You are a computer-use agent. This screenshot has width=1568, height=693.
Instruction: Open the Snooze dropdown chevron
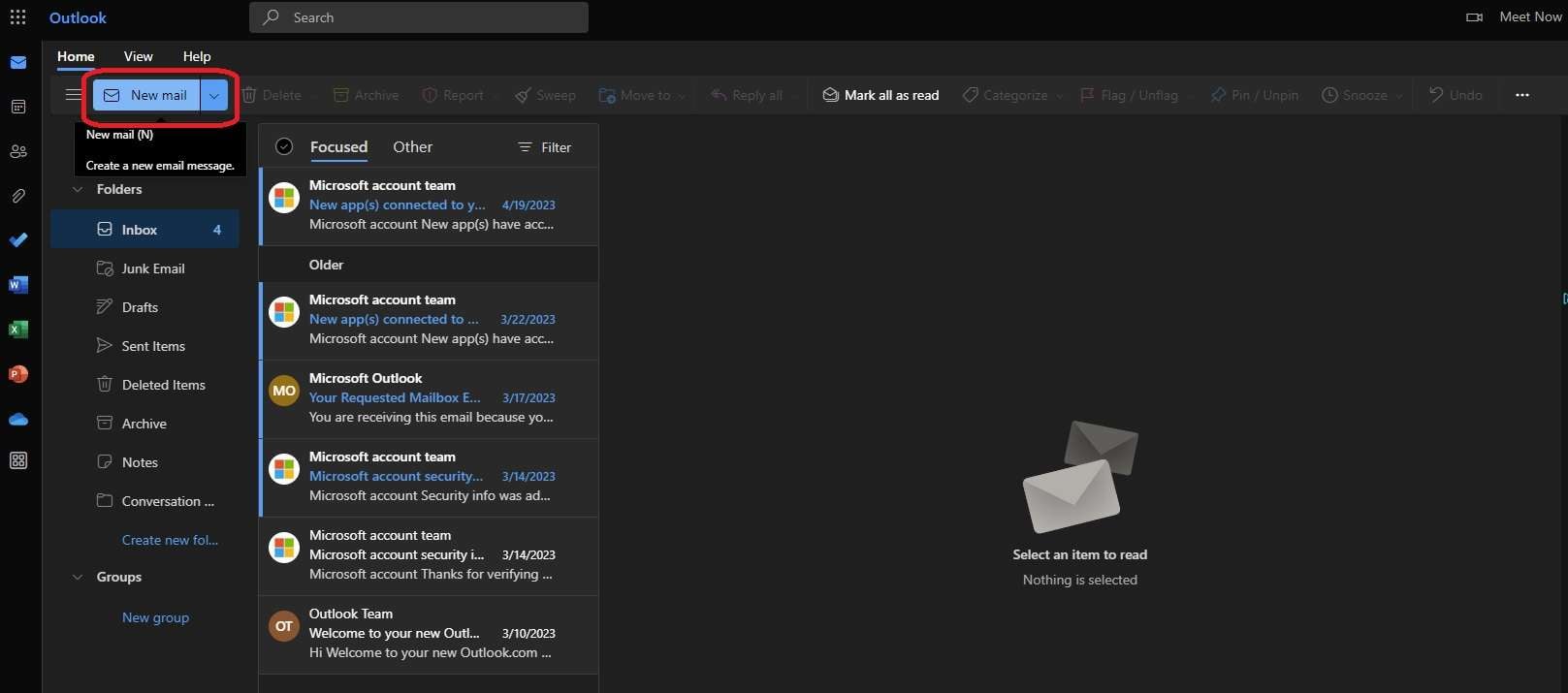(x=1399, y=96)
